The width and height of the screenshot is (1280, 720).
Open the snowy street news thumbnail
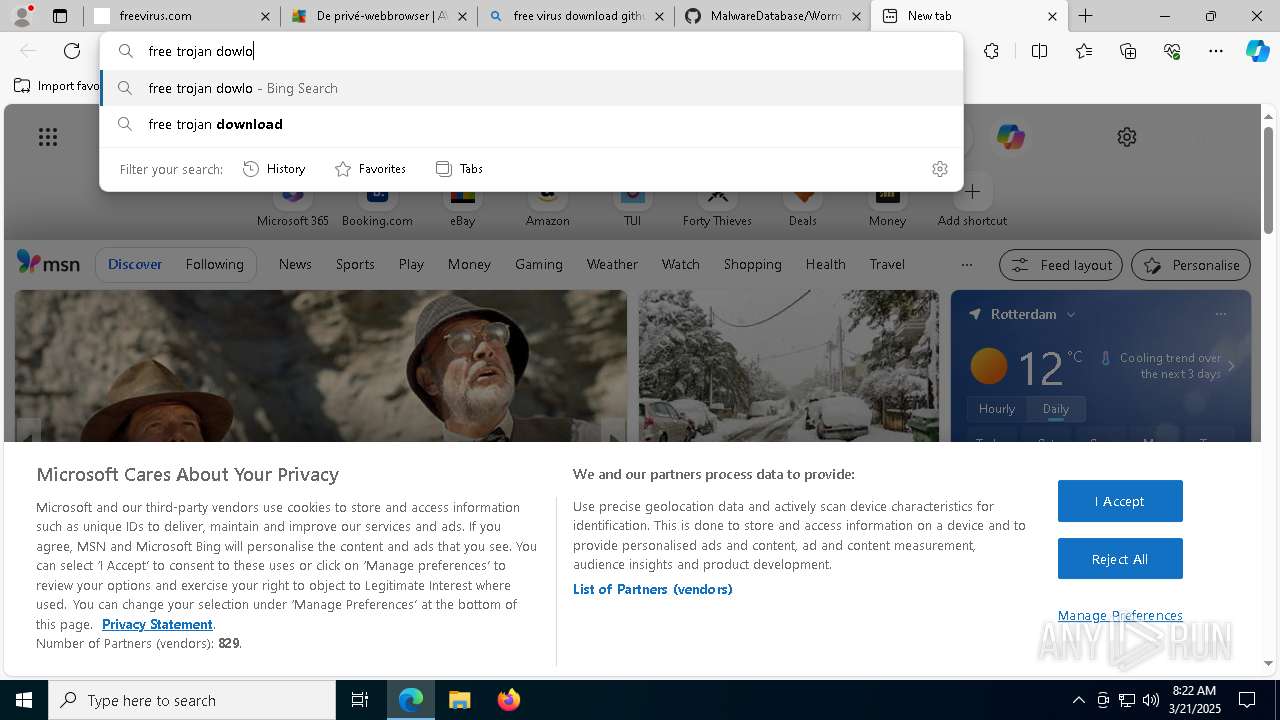click(x=789, y=366)
